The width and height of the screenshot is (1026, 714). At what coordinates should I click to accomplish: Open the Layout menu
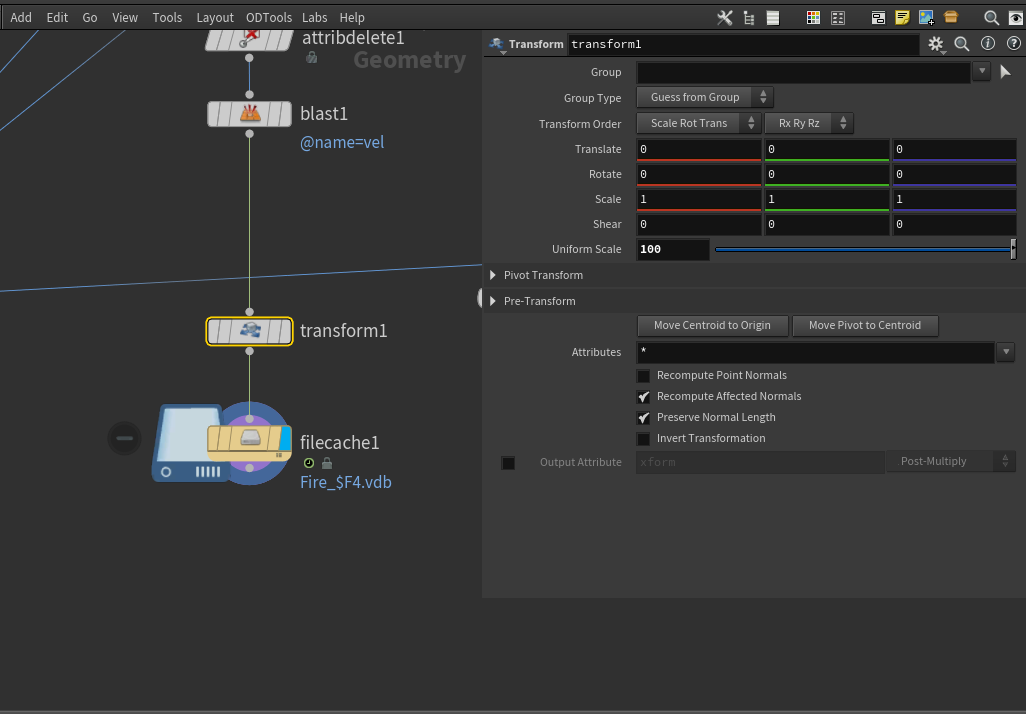(215, 18)
